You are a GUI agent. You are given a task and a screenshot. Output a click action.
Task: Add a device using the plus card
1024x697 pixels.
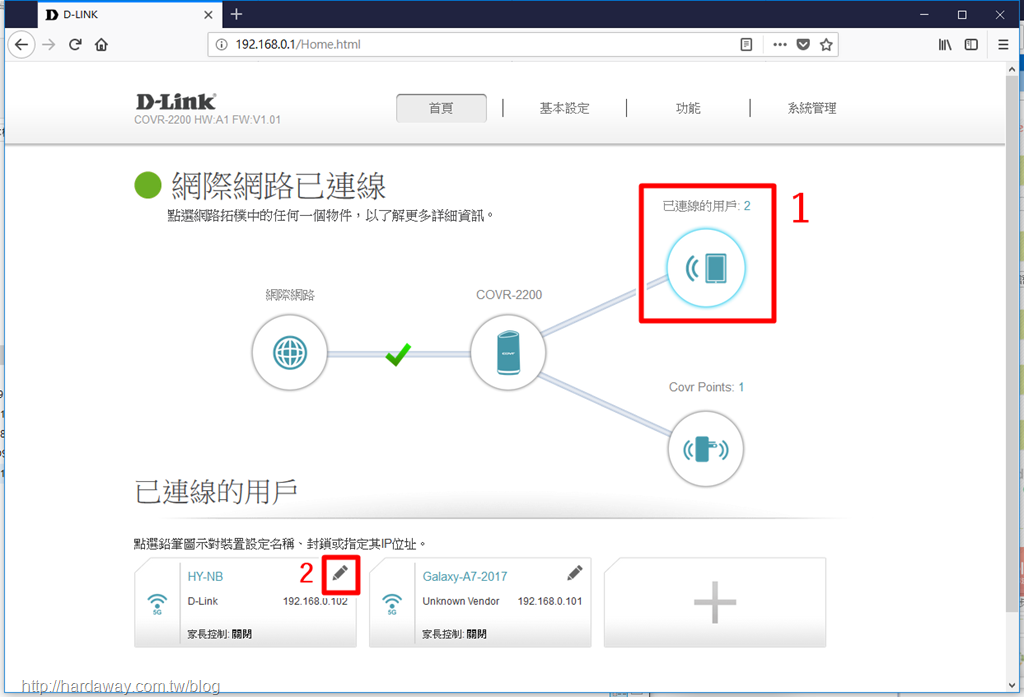[714, 601]
